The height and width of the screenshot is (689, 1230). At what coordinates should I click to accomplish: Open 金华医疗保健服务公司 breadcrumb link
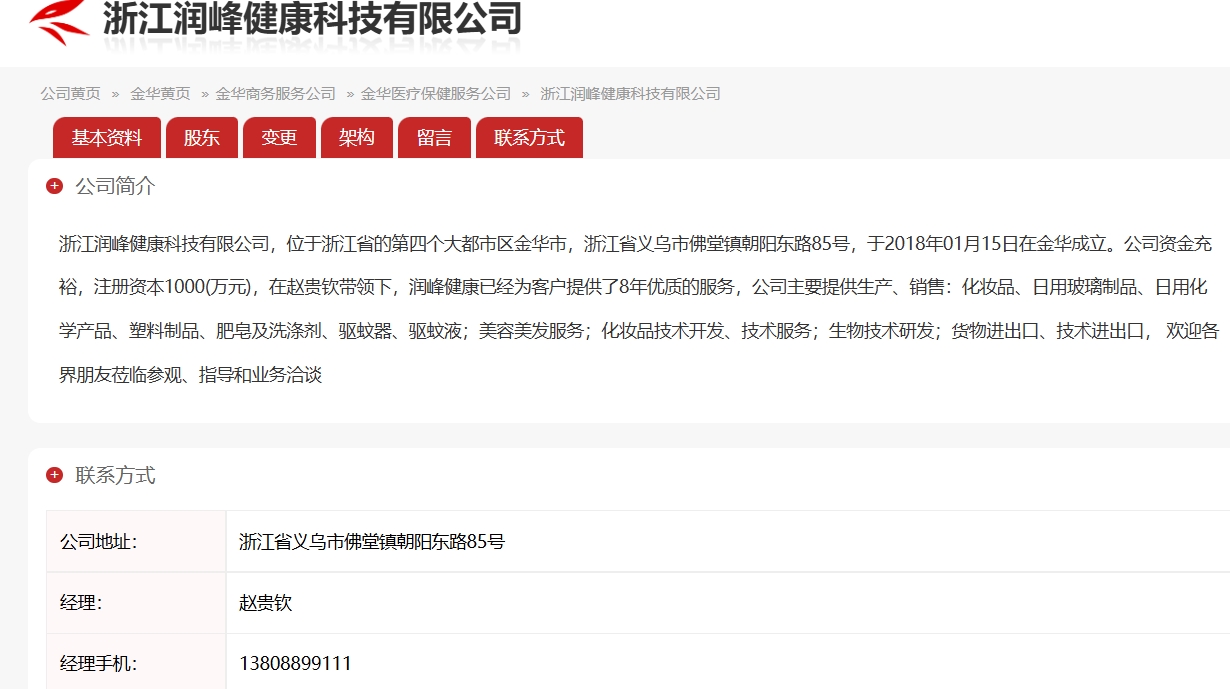pos(436,93)
